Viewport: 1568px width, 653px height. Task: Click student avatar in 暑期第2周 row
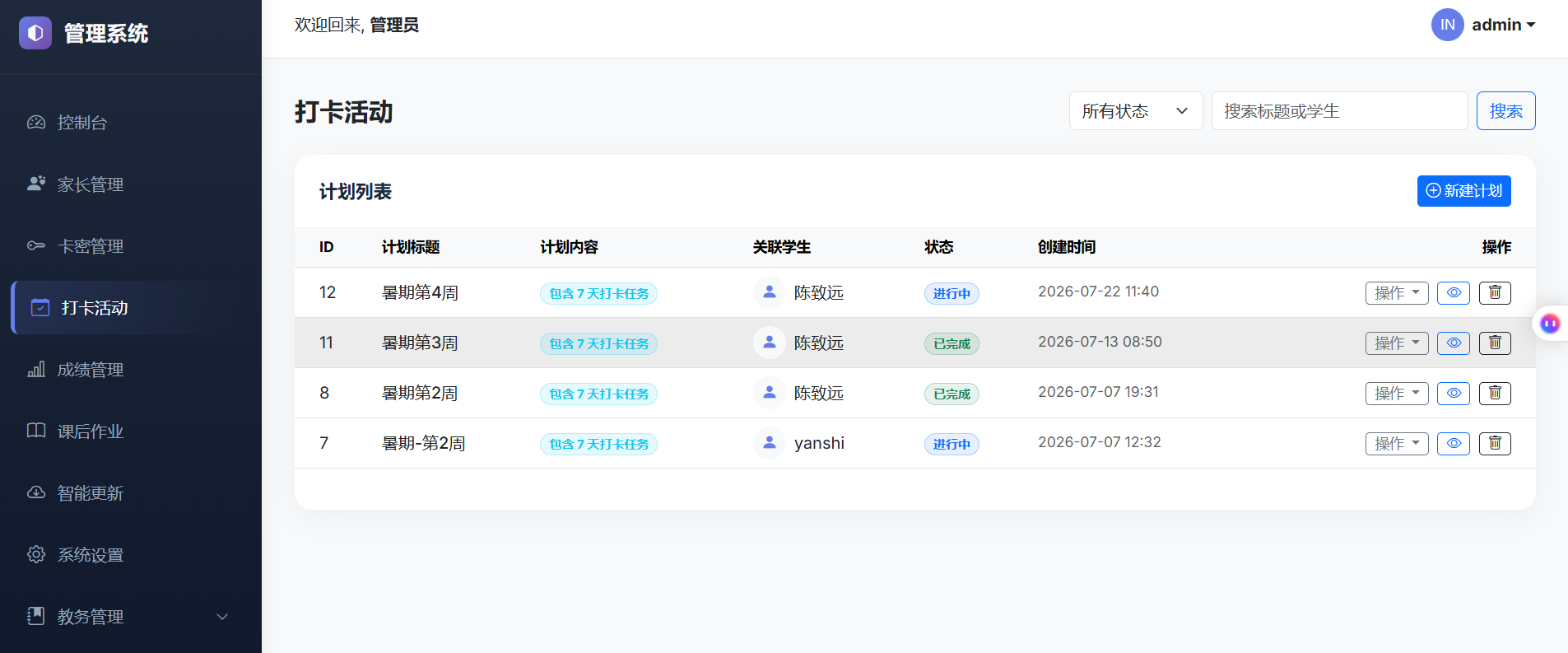pos(770,393)
